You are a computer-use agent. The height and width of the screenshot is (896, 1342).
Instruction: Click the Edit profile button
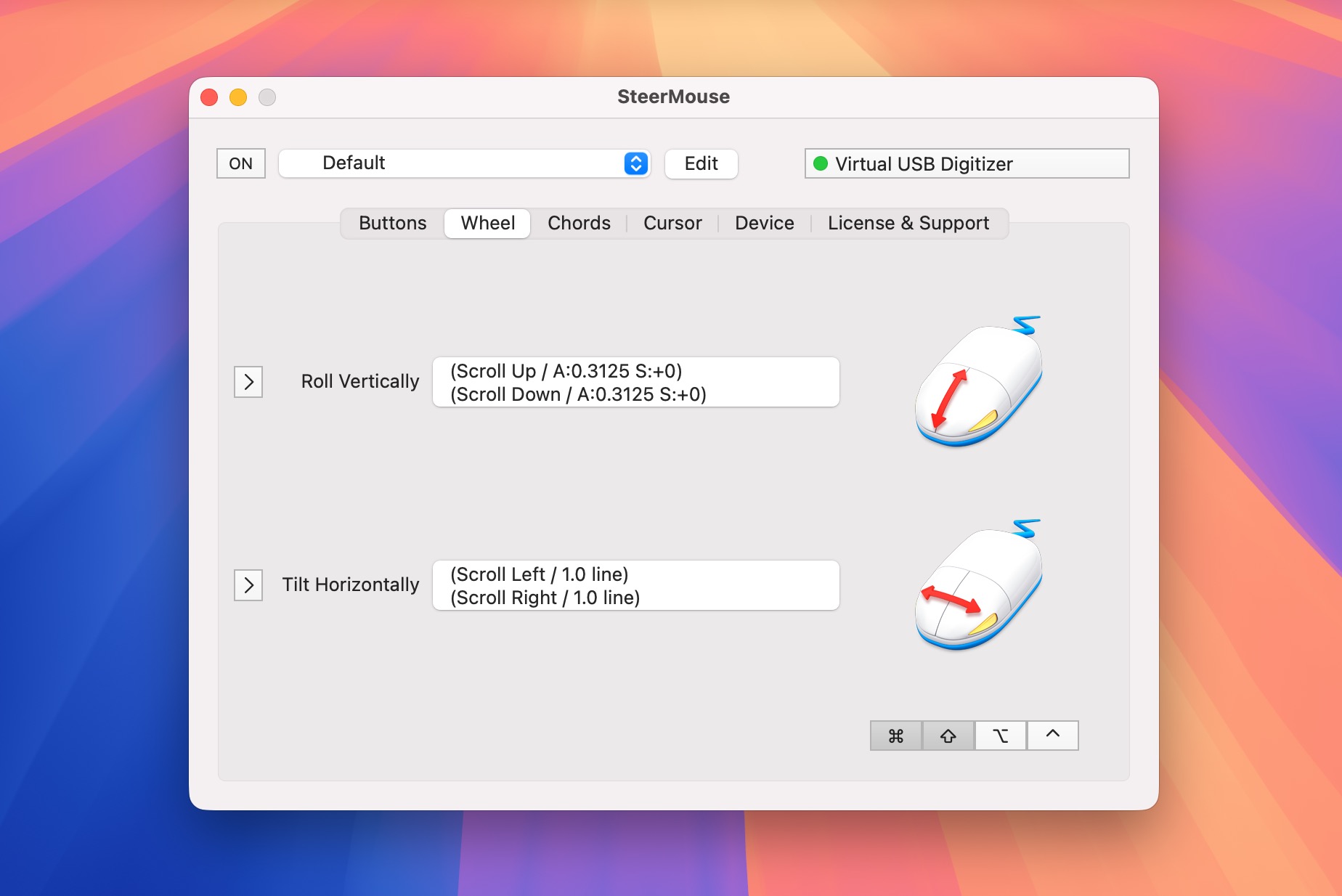[701, 163]
